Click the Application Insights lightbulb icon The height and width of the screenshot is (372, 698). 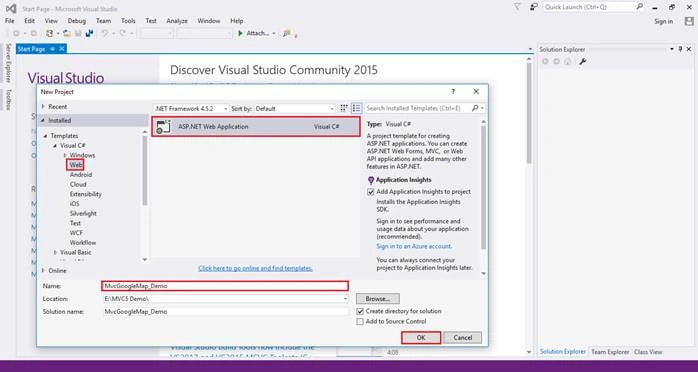pyautogui.click(x=371, y=180)
